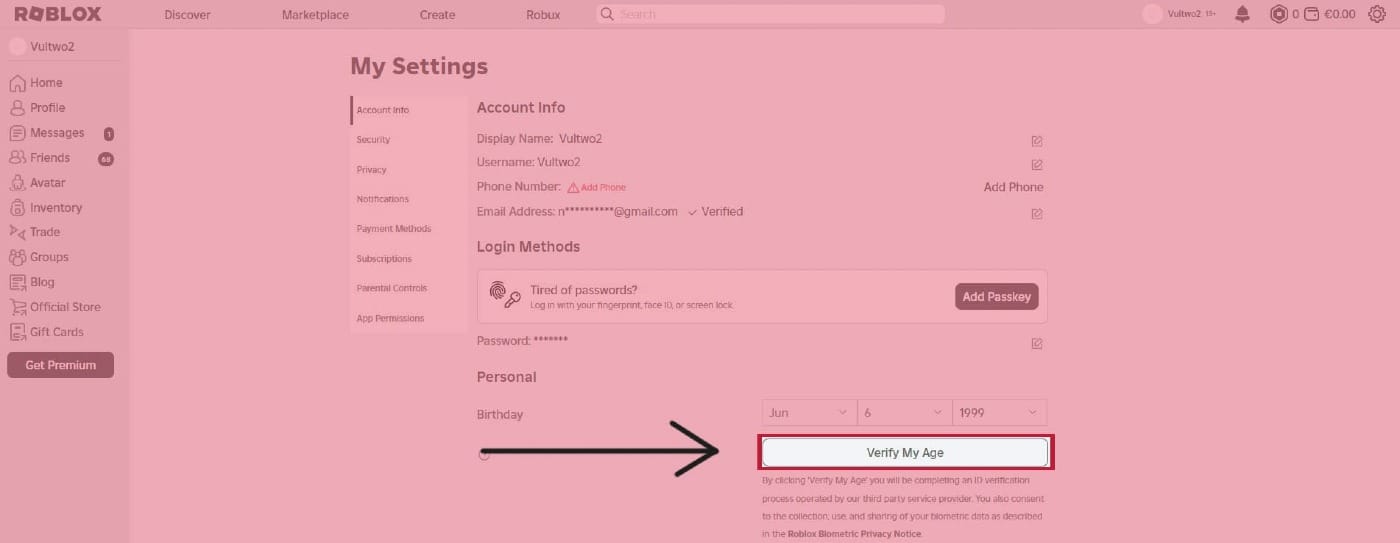Image resolution: width=1400 pixels, height=543 pixels.
Task: Open the Notifications settings tab
Action: pyautogui.click(x=409, y=199)
